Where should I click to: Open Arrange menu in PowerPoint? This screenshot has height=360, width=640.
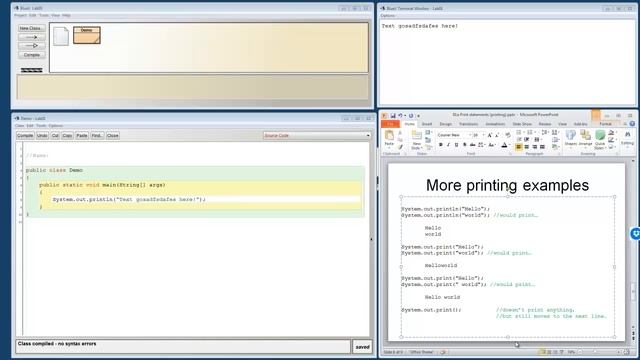pos(585,138)
